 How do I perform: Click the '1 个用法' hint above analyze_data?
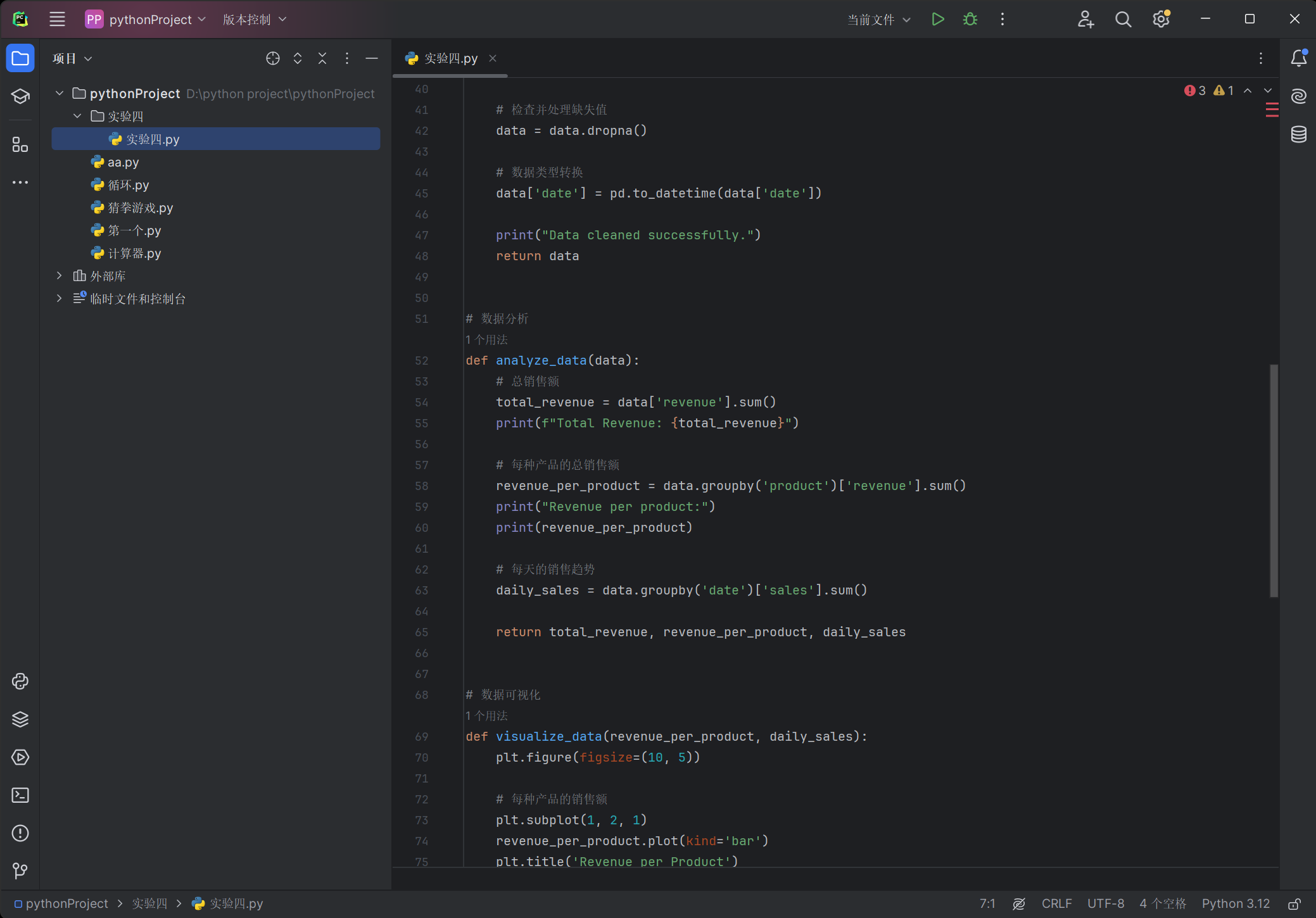(x=486, y=339)
